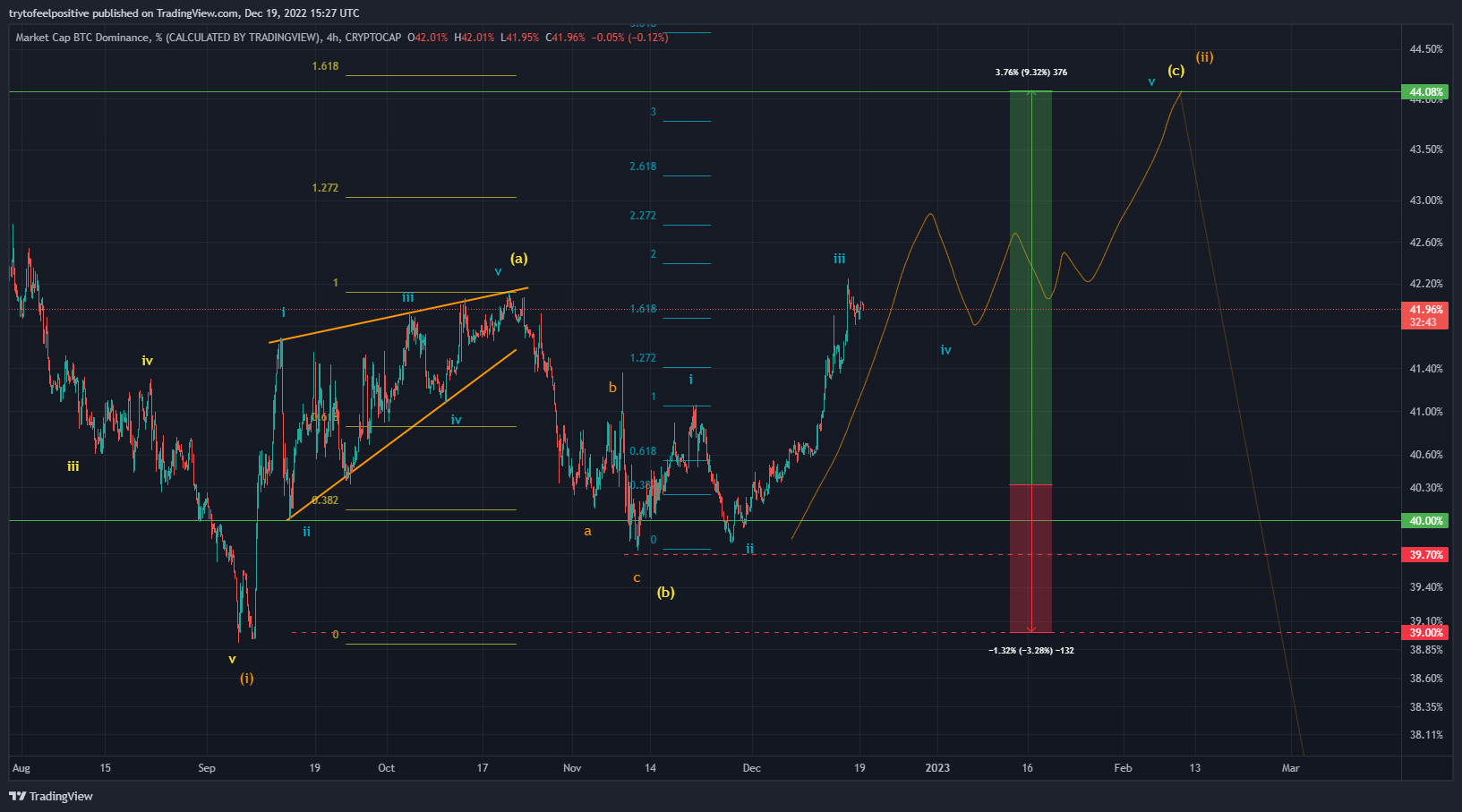Click the Dec label on time axis
1462x812 pixels.
pyautogui.click(x=752, y=768)
